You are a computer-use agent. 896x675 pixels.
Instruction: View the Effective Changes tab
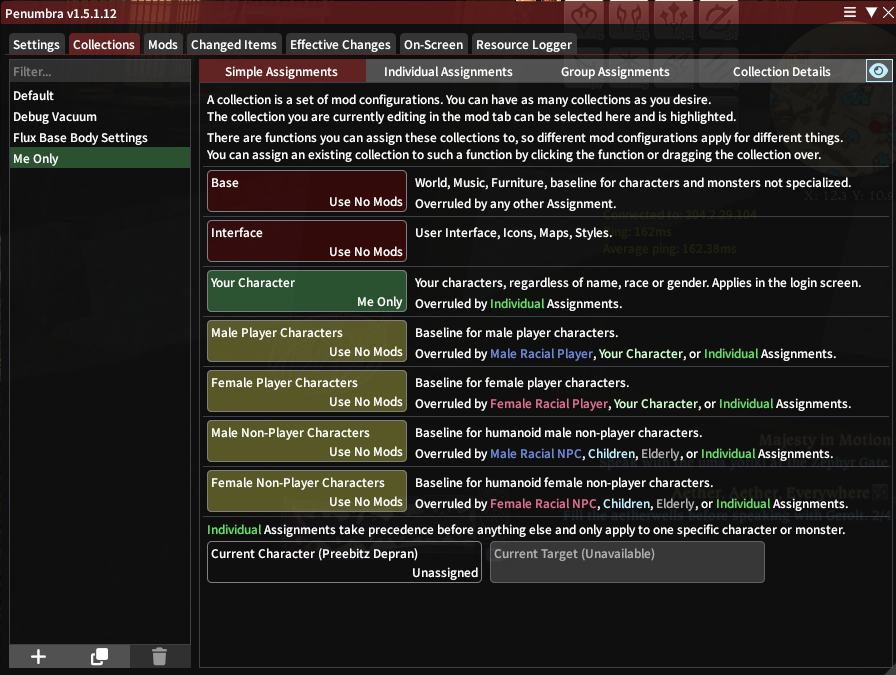pos(340,45)
